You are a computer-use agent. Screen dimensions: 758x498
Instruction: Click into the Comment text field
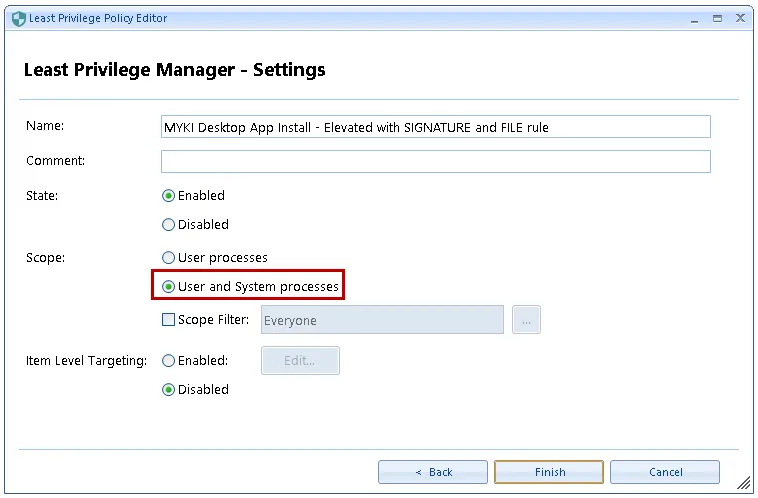435,161
